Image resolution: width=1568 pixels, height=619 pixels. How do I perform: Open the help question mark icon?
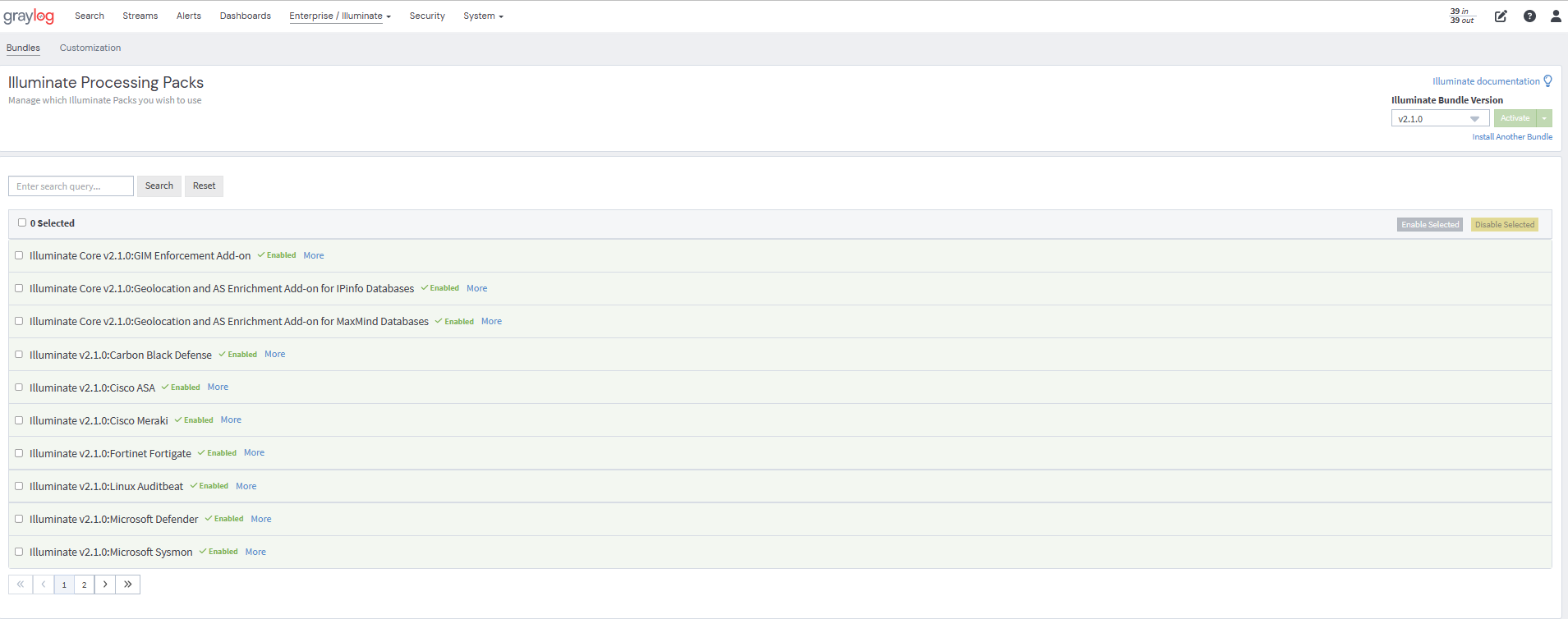click(x=1529, y=16)
